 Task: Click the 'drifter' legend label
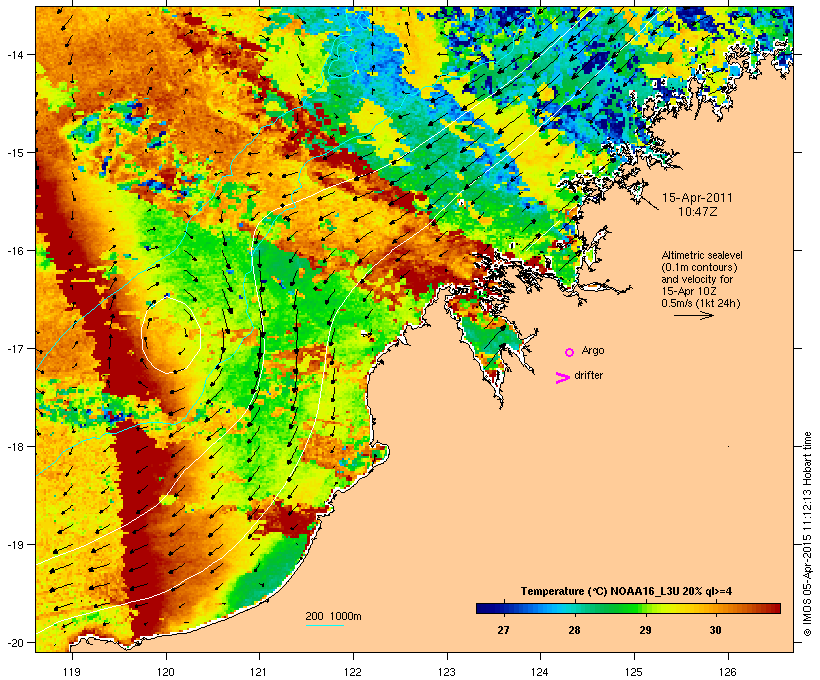pyautogui.click(x=588, y=375)
